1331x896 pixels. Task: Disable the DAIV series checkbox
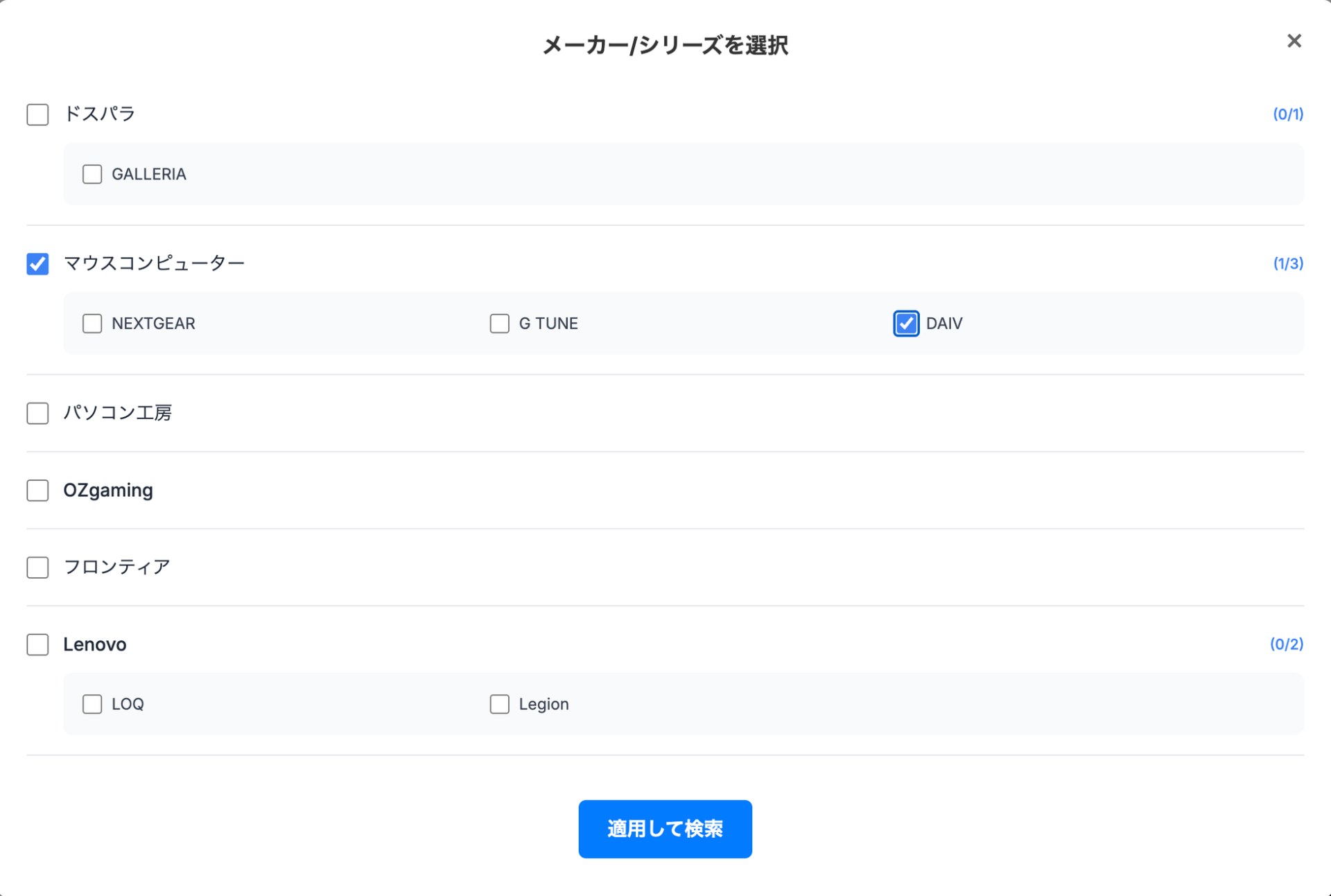click(x=905, y=324)
